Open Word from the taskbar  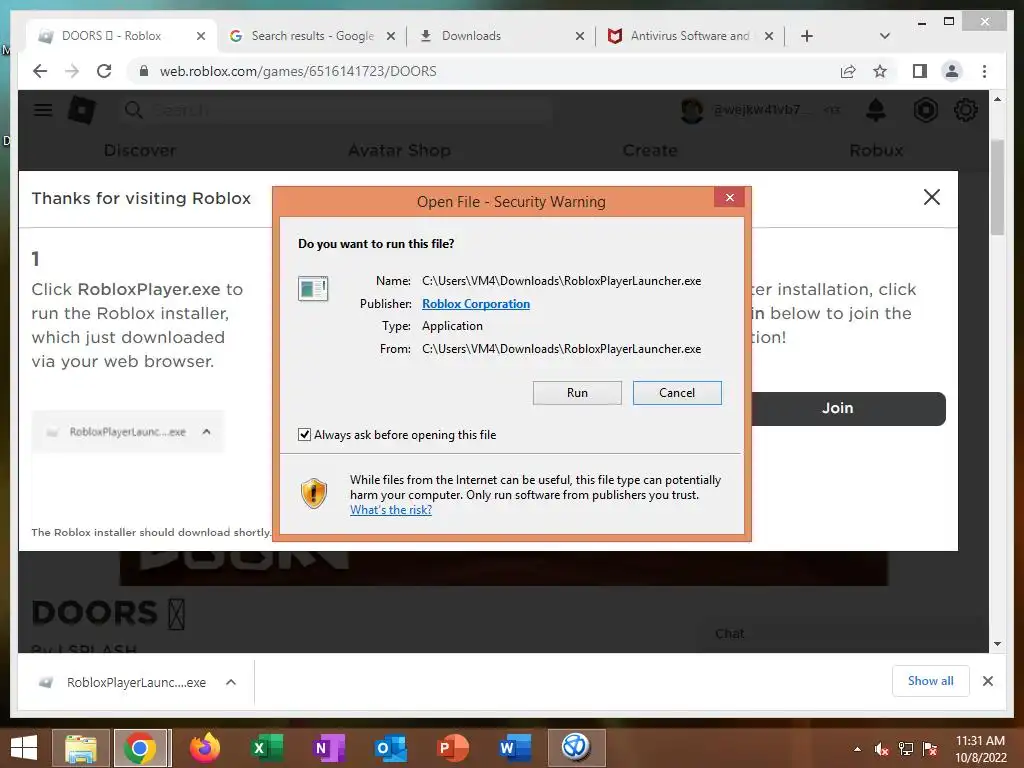514,748
